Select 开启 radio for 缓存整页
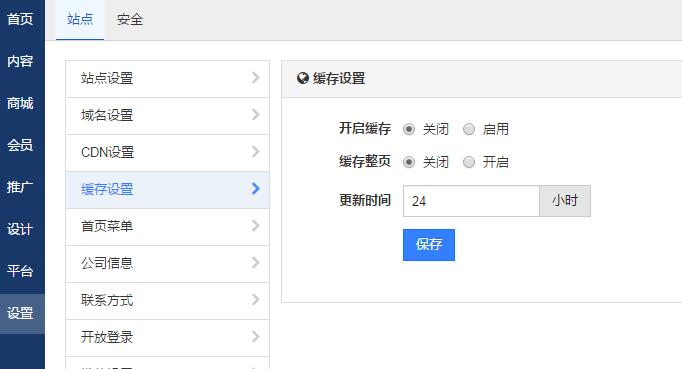682x369 pixels. [469, 162]
